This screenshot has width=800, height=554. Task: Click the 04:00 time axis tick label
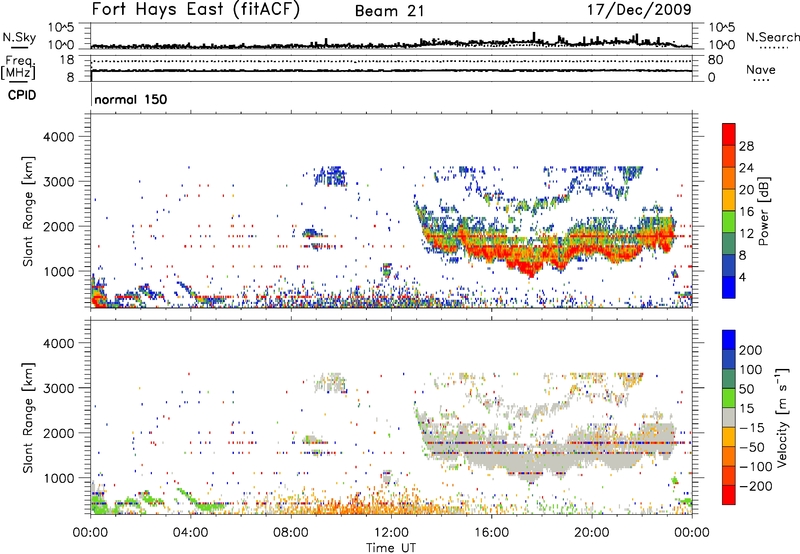[x=190, y=533]
